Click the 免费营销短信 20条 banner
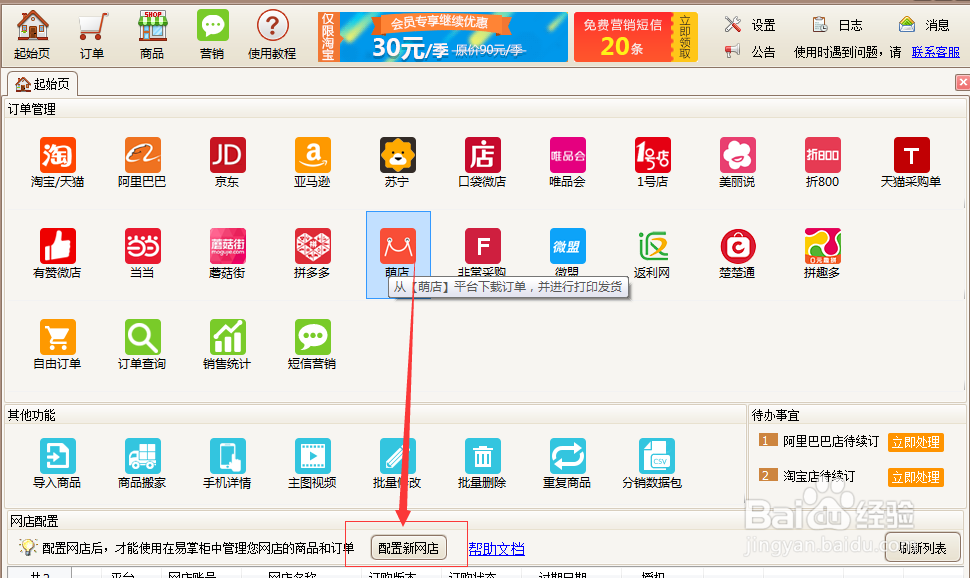970x578 pixels. click(x=636, y=37)
